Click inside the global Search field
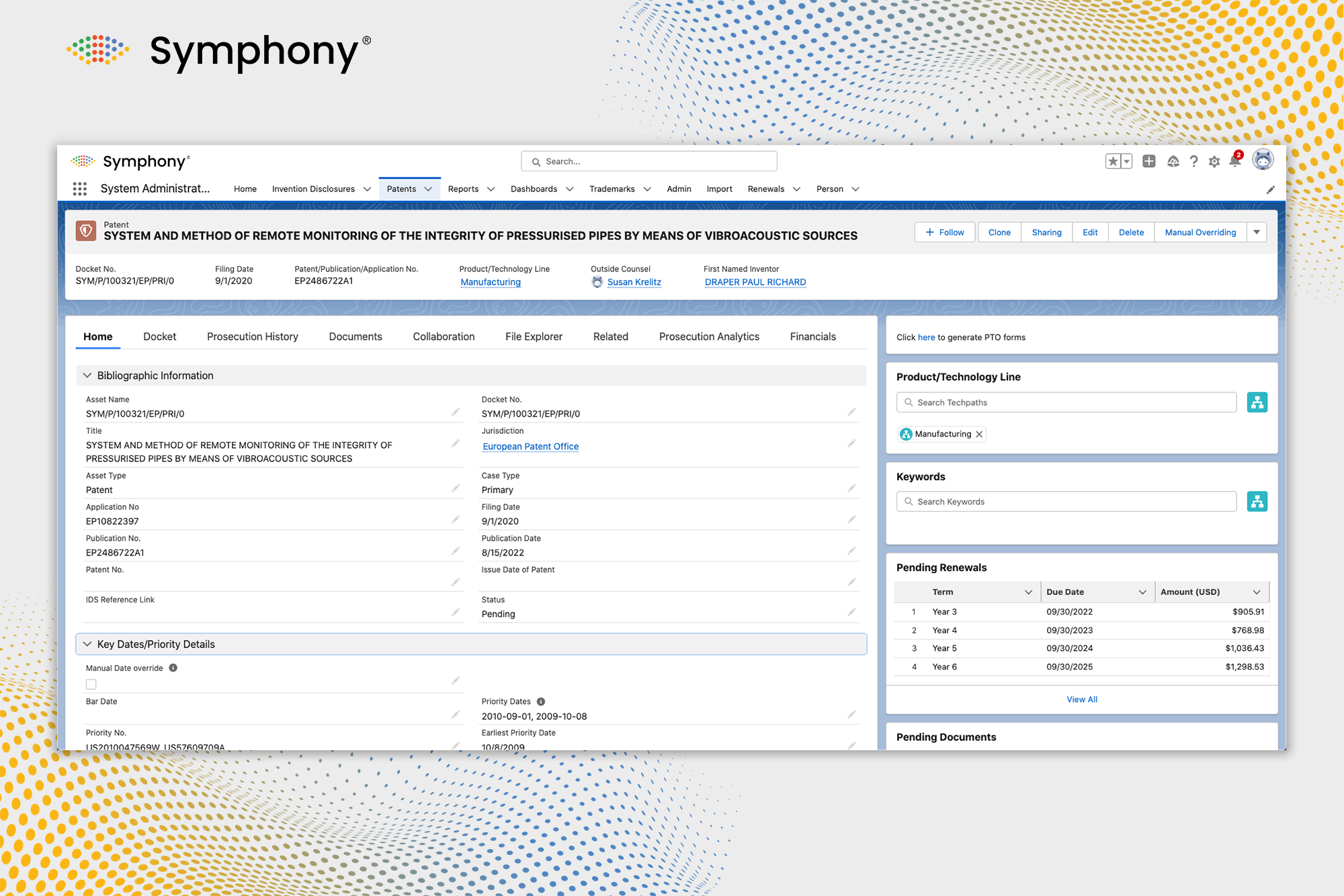 point(648,161)
